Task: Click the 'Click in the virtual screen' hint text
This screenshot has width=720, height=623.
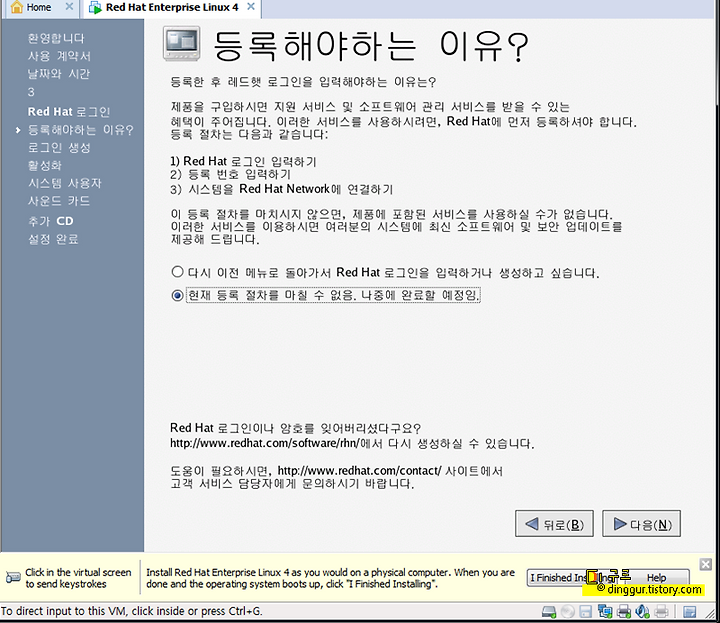Action: [78, 578]
